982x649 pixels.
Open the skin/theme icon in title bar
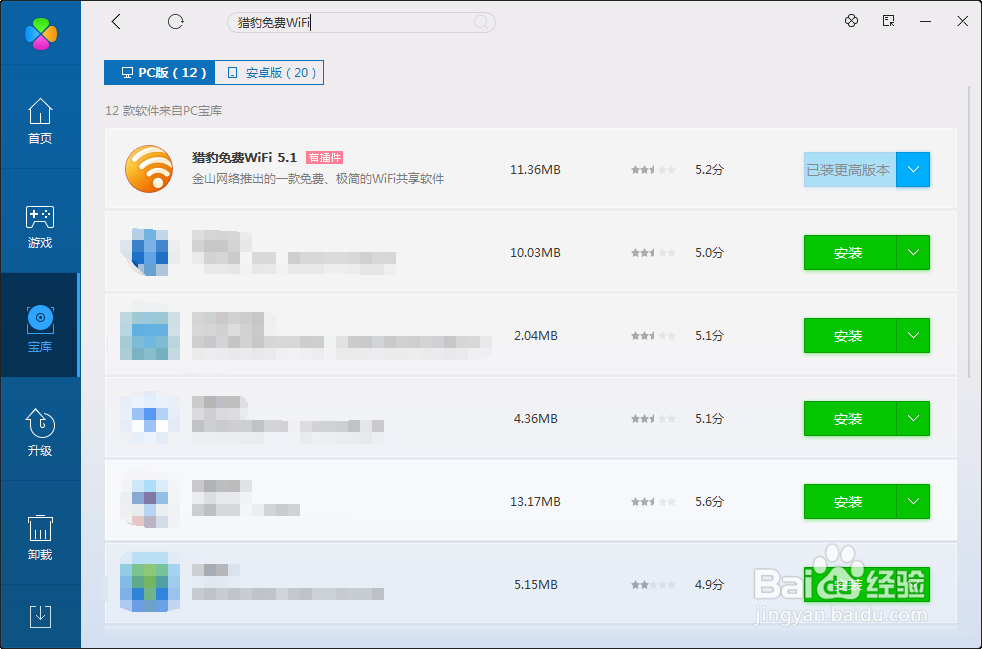click(851, 21)
